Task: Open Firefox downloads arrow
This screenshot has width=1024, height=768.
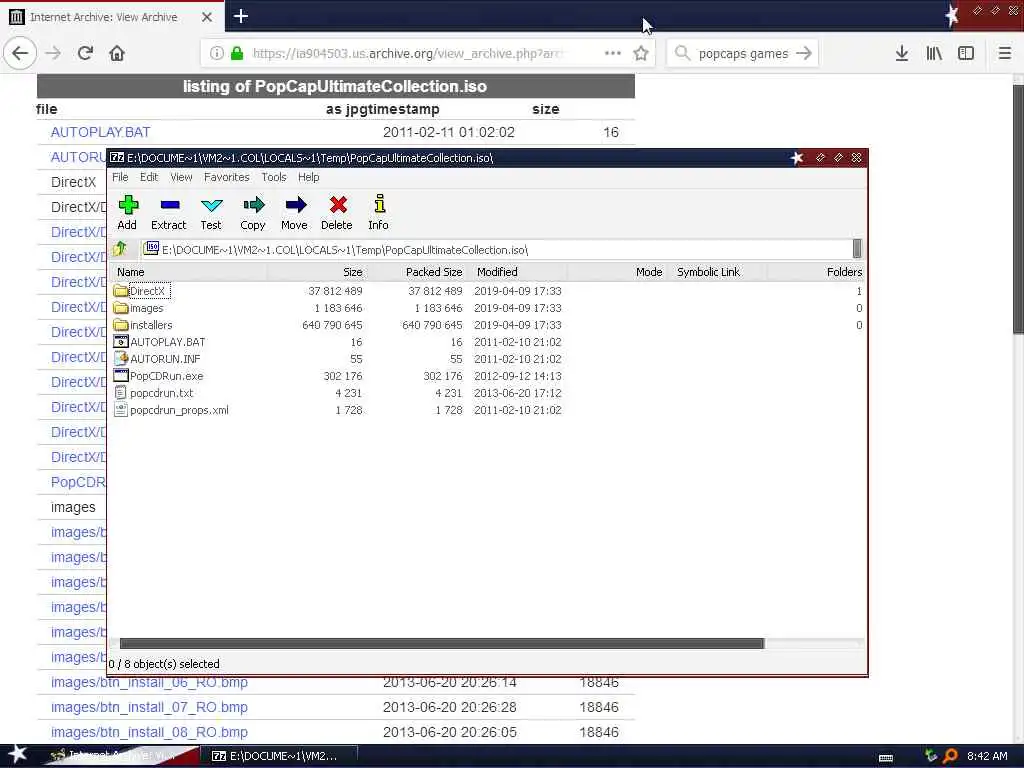Action: 902,54
